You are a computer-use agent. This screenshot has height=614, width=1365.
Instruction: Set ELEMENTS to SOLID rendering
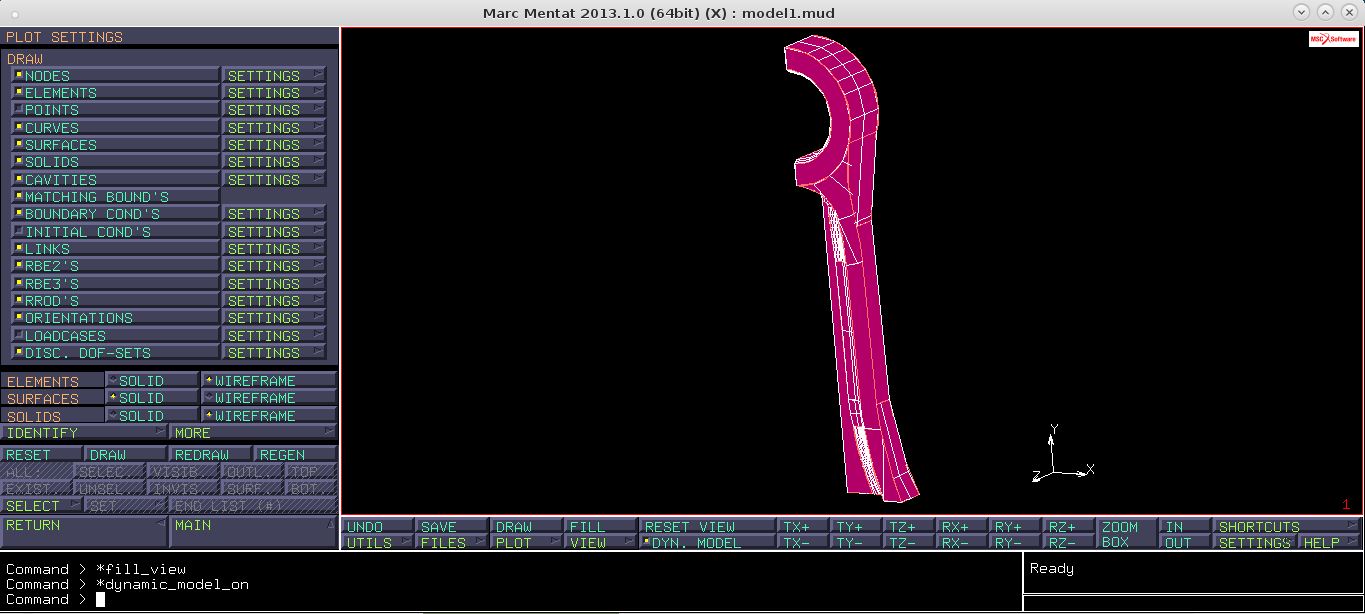[152, 381]
